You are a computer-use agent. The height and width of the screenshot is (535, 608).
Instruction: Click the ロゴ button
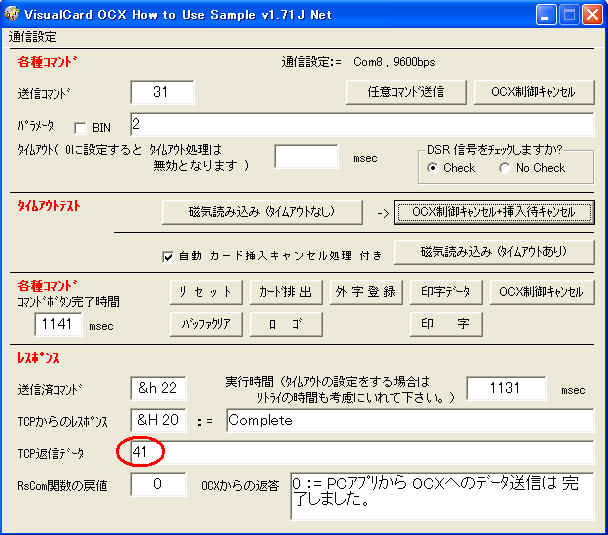[x=286, y=324]
